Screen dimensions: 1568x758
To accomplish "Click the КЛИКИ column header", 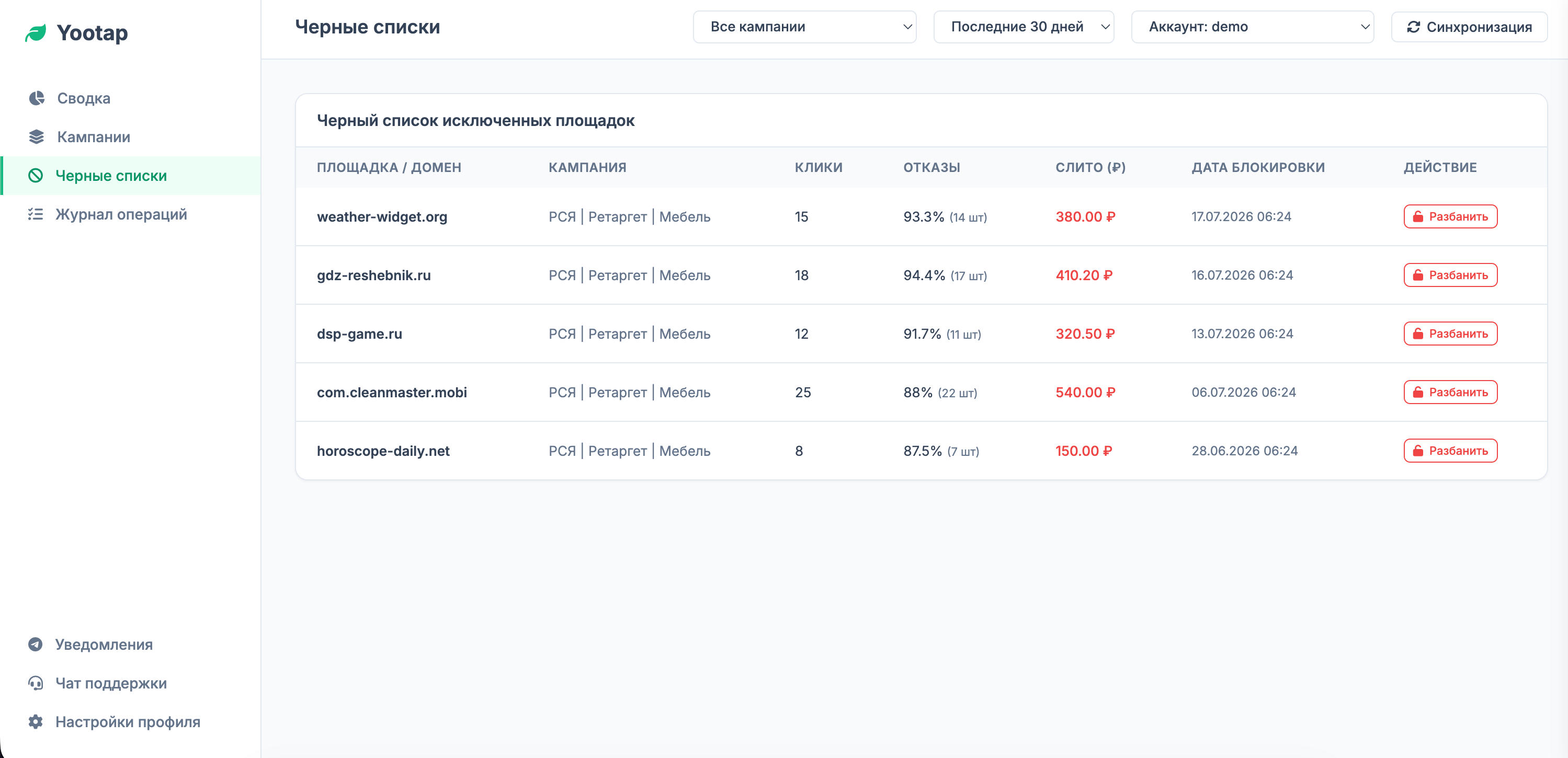I will pyautogui.click(x=819, y=167).
